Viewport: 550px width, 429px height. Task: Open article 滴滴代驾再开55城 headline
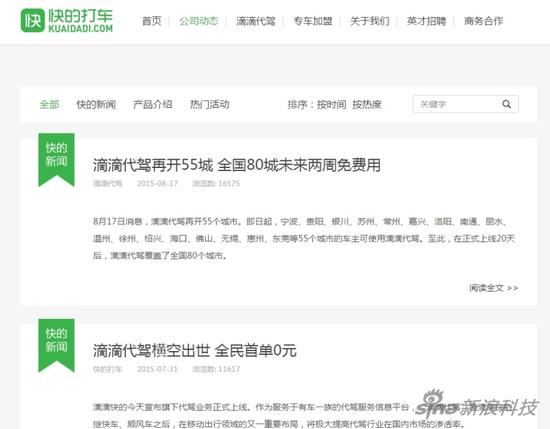coord(237,165)
